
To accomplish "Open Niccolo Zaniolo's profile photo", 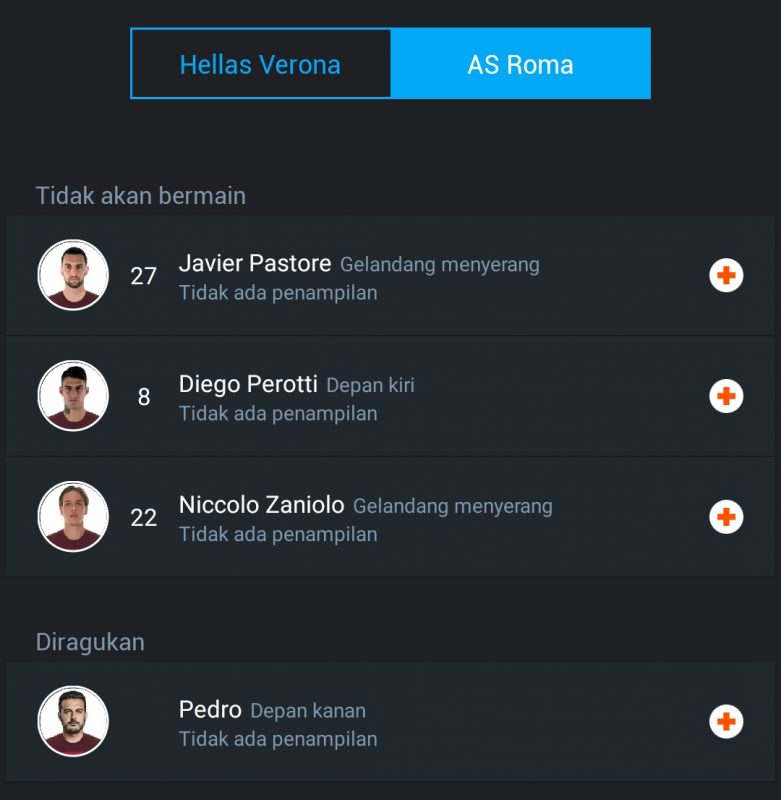I will click(x=73, y=517).
